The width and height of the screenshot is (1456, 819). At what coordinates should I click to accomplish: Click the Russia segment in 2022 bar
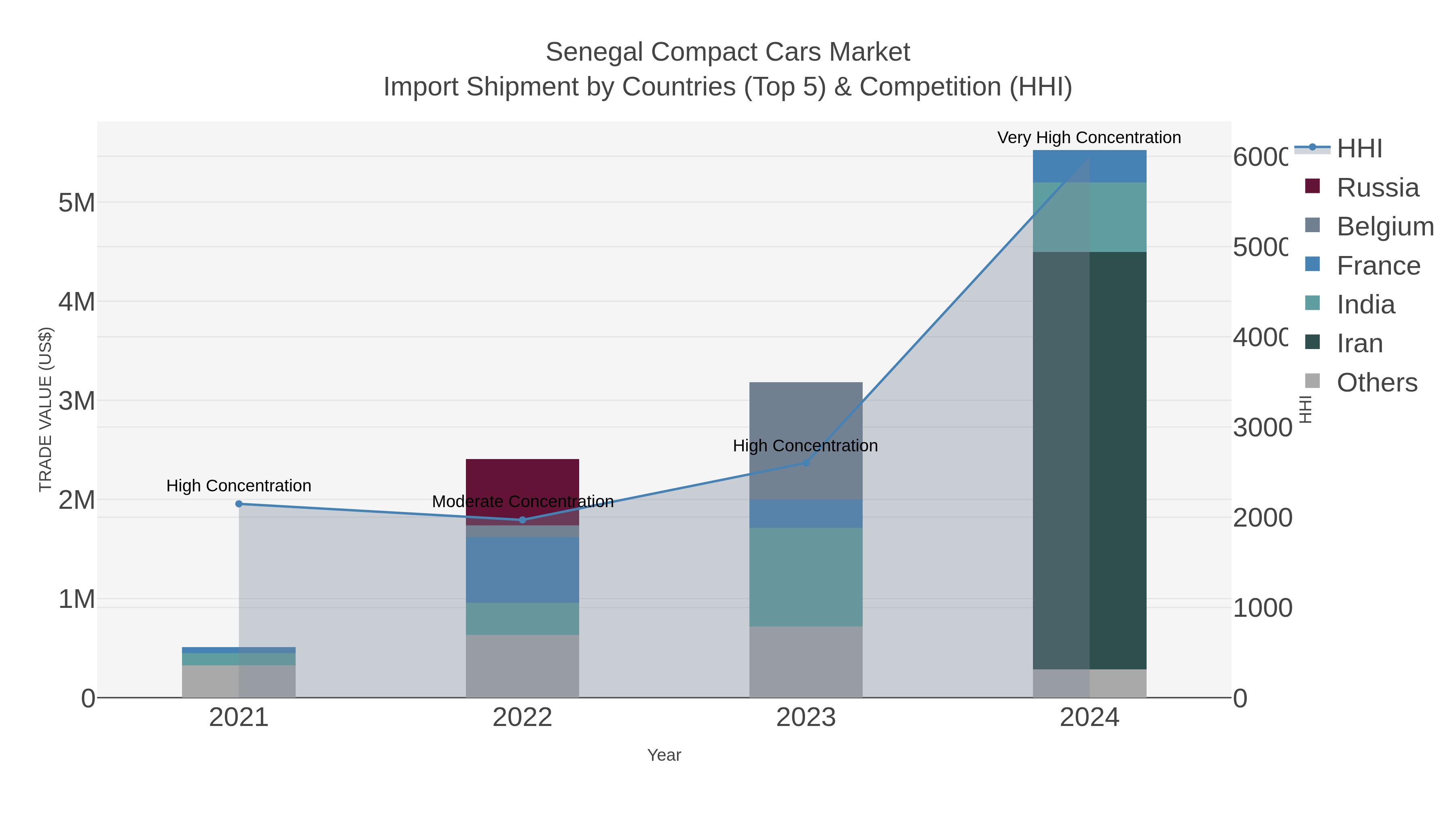pyautogui.click(x=522, y=492)
